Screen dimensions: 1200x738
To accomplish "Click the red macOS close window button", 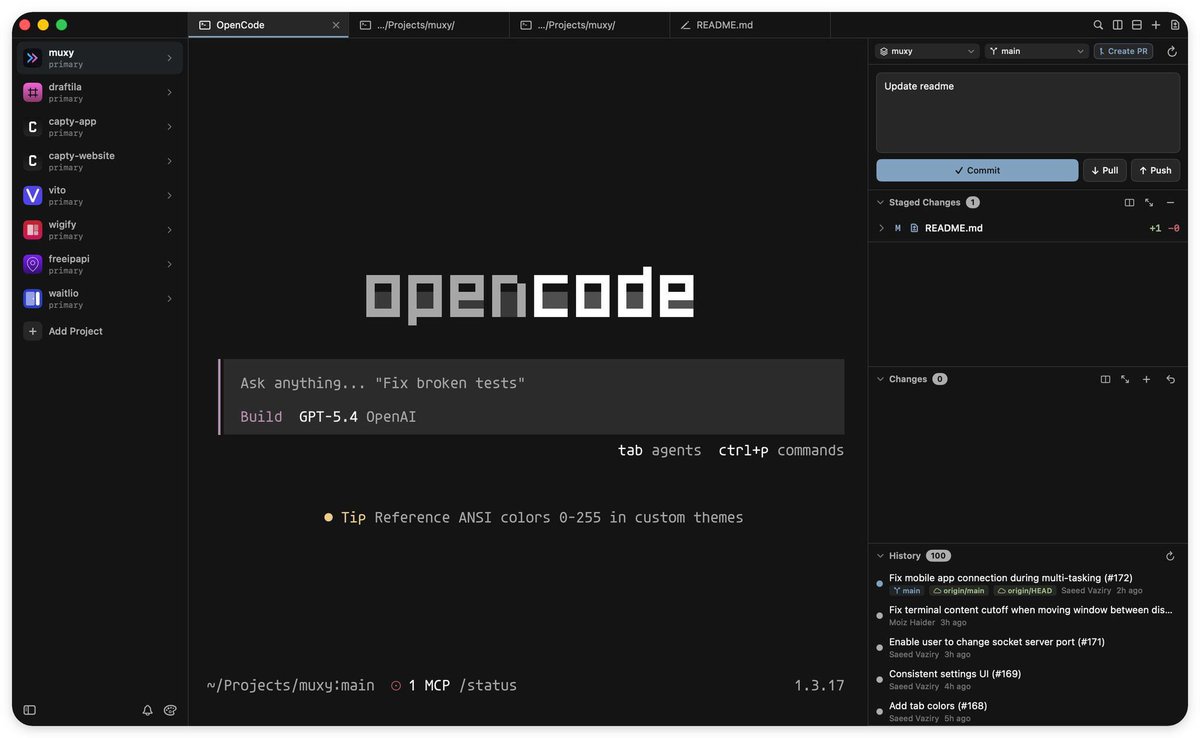I will coord(25,25).
